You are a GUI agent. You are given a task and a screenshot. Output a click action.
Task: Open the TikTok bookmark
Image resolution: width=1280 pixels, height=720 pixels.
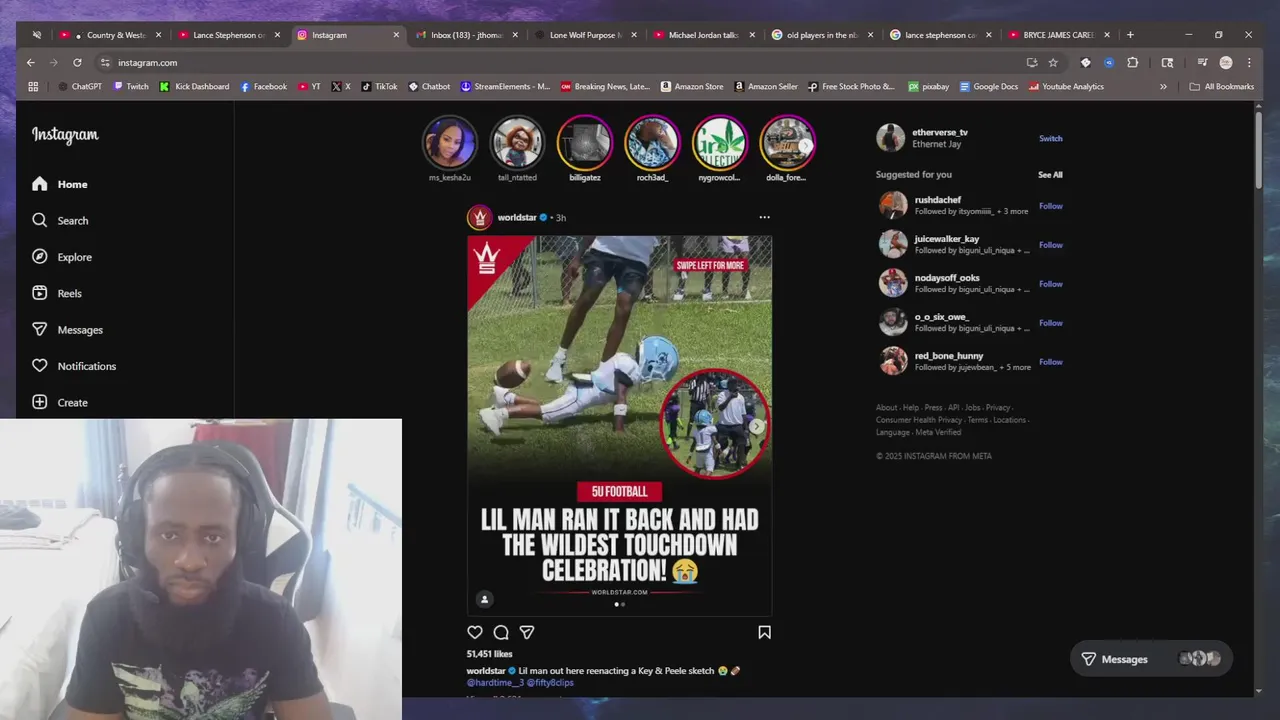(x=379, y=87)
